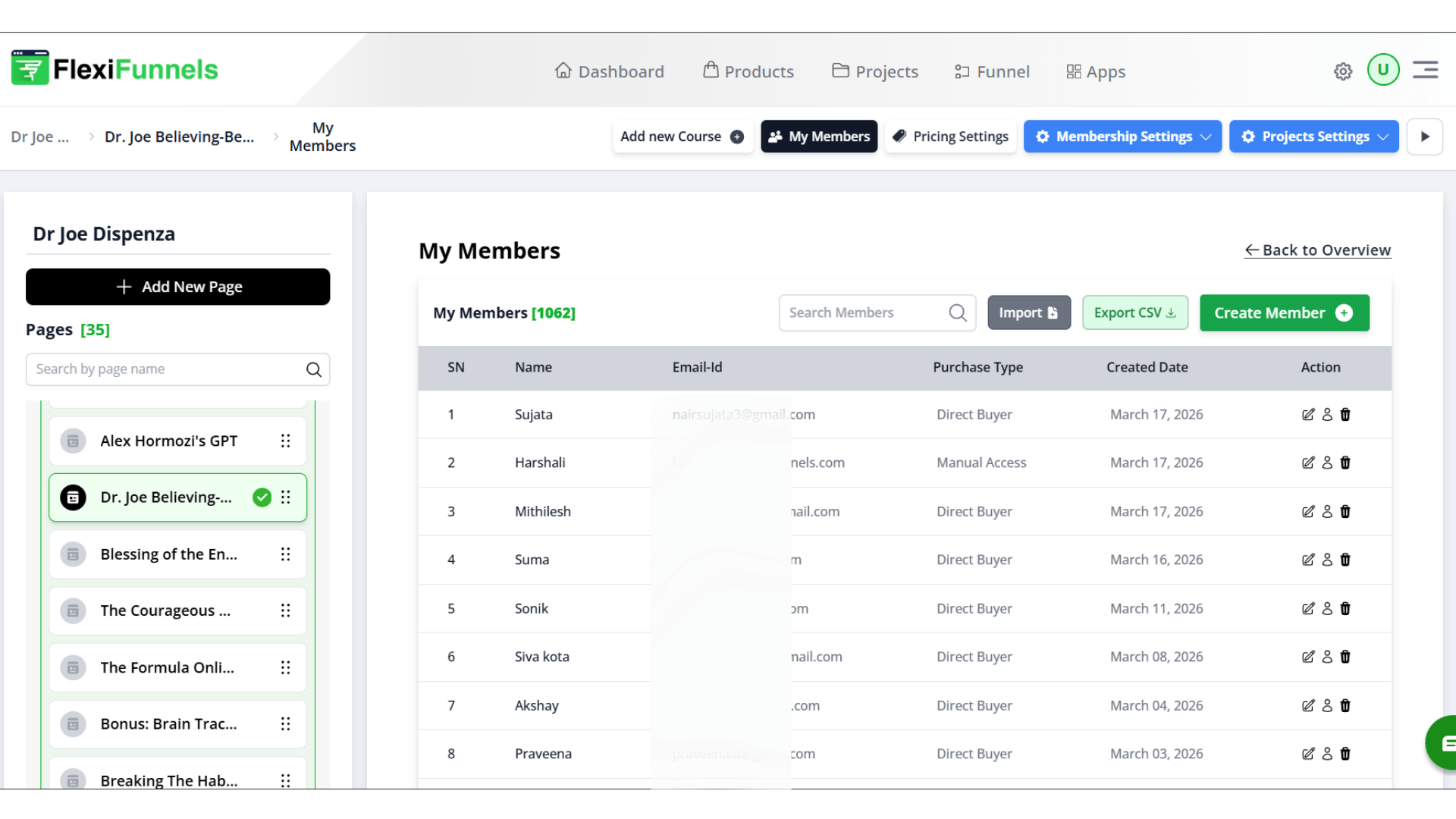Click search magnifier in Search Members field
Screen dimensions: 1456x819
click(958, 312)
